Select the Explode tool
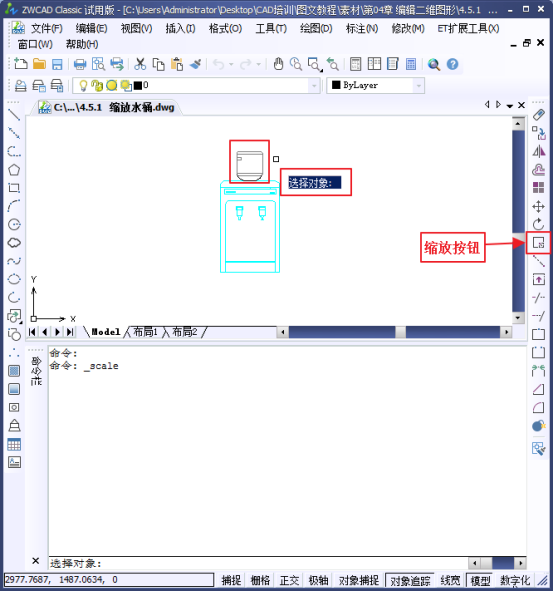The height and width of the screenshot is (591, 554). click(x=539, y=426)
